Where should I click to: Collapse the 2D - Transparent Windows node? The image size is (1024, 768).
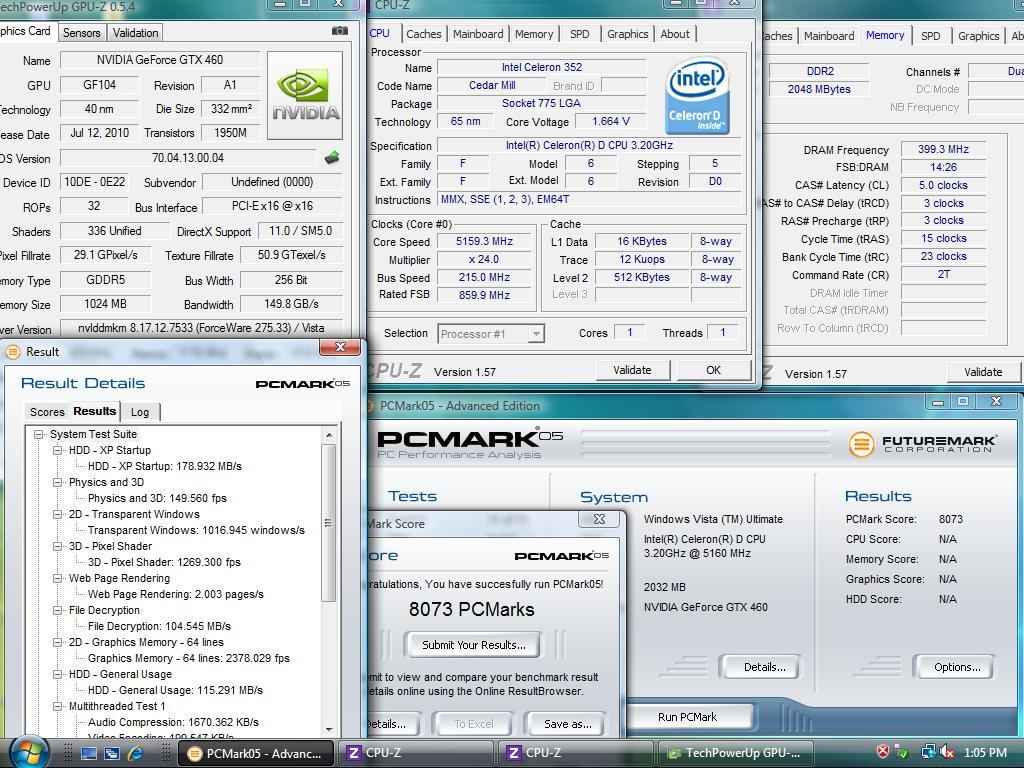point(58,515)
